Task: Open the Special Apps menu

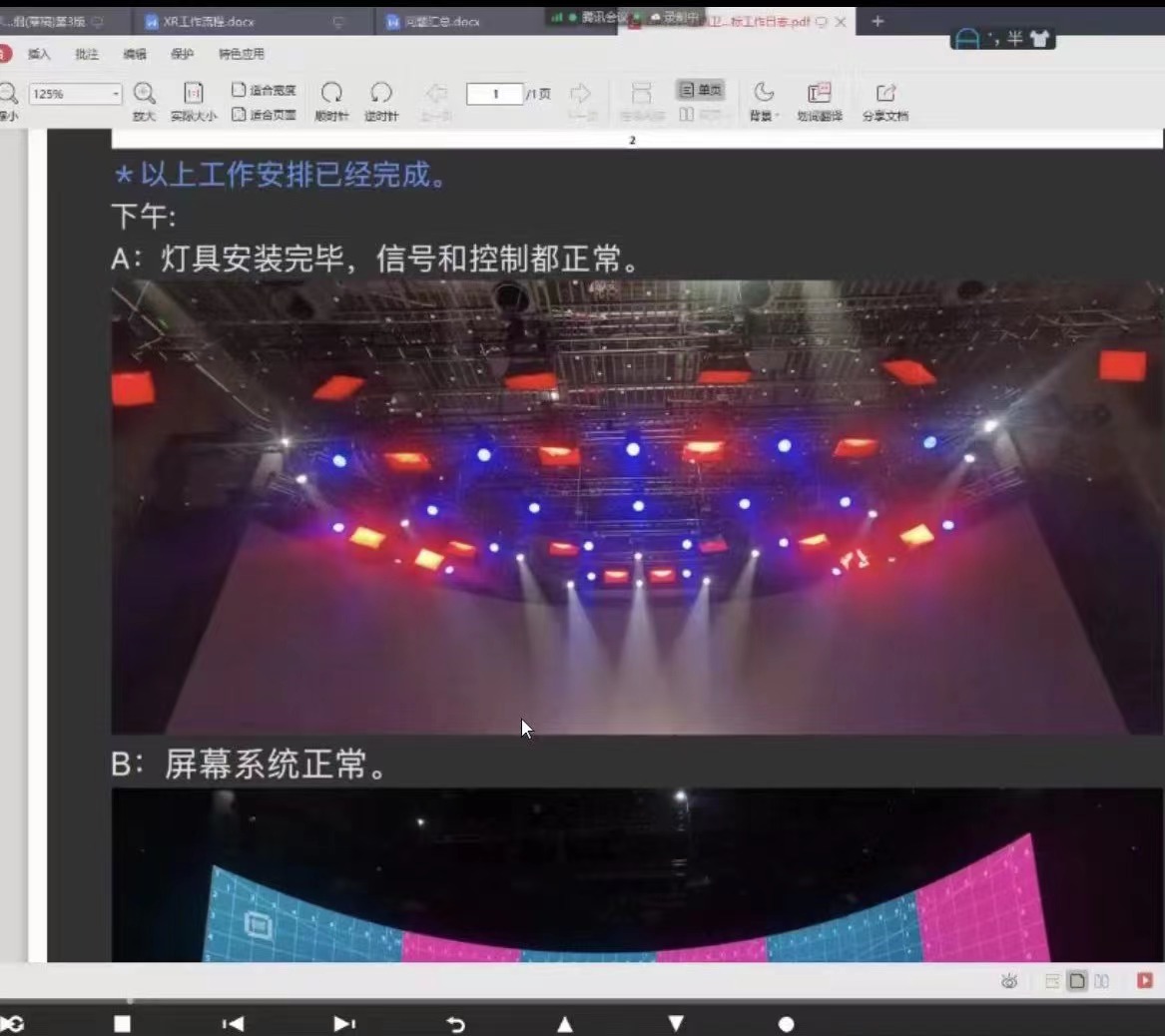Action: tap(242, 54)
